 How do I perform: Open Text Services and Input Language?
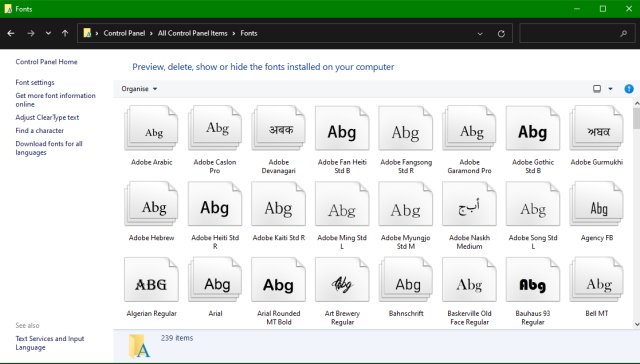[x=50, y=343]
